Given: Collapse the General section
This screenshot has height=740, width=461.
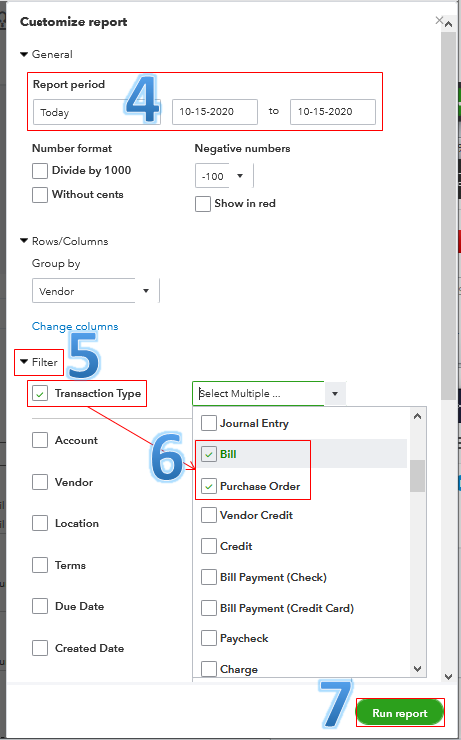Looking at the screenshot, I should (24, 54).
